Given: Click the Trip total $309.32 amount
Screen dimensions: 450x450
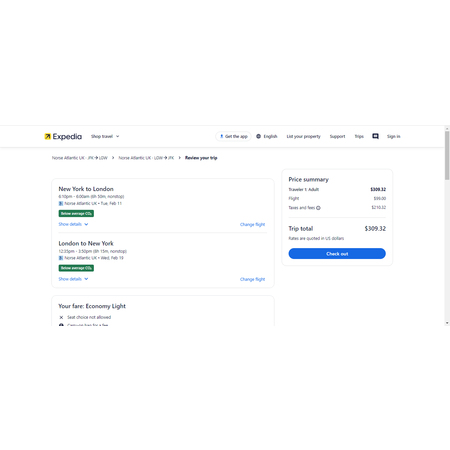Looking at the screenshot, I should coord(375,228).
